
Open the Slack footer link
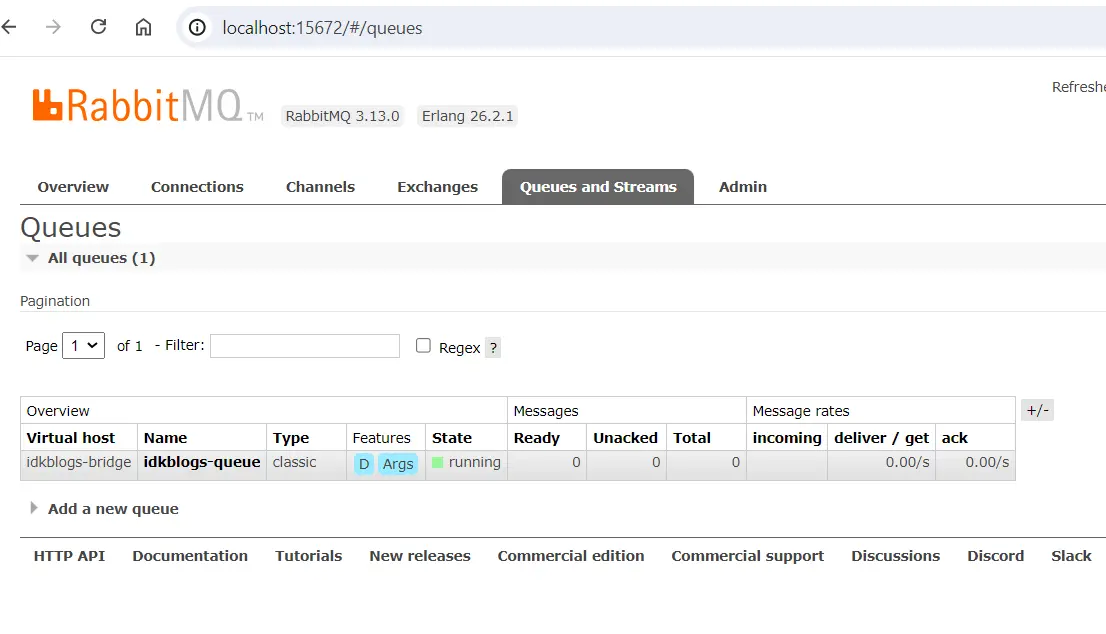(x=1071, y=556)
